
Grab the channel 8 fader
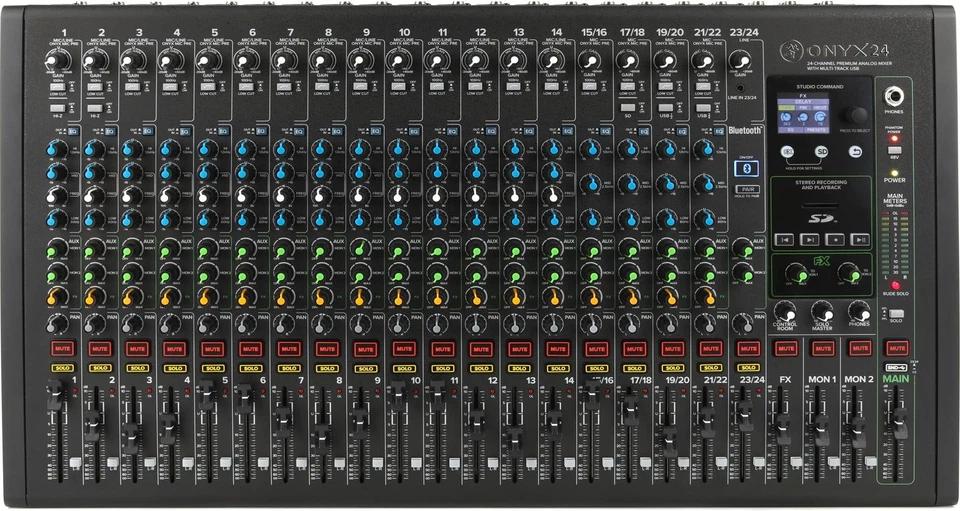coord(321,438)
